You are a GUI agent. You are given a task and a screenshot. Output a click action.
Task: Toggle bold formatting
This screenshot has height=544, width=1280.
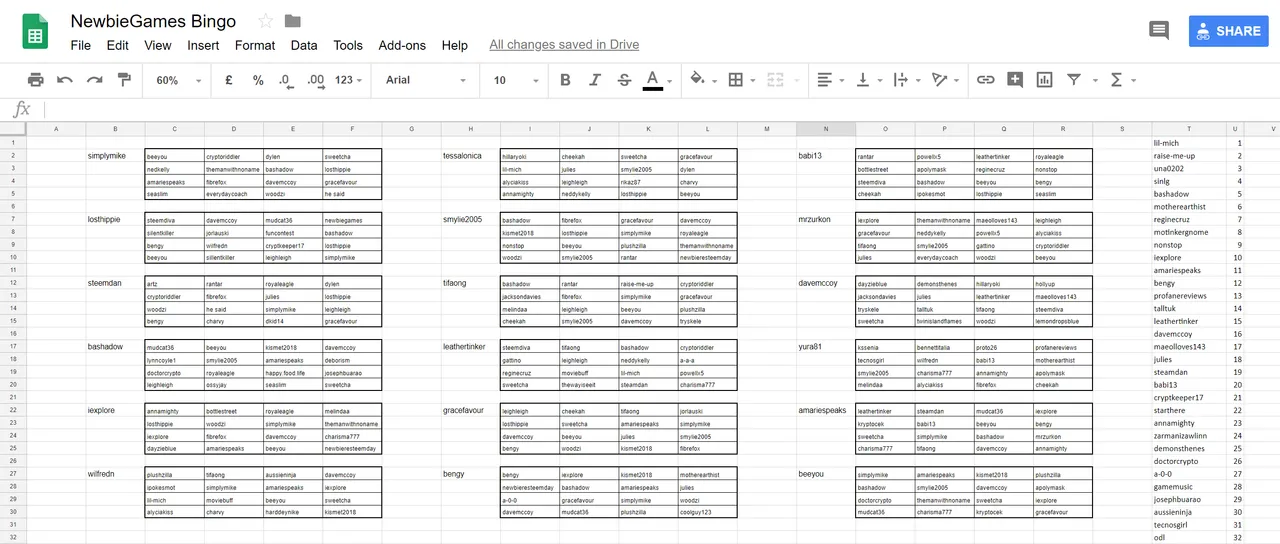[565, 80]
